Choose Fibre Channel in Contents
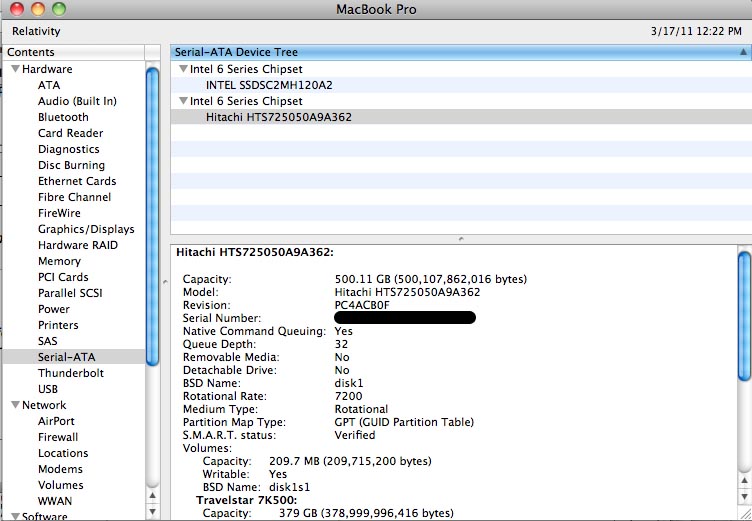The height and width of the screenshot is (521, 752). [74, 197]
